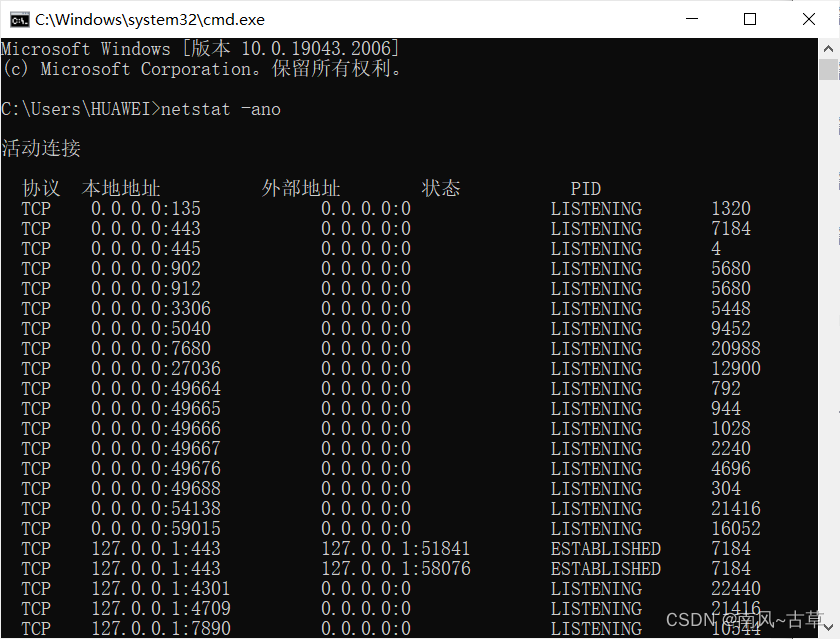Click the 状态 column header
This screenshot has width=840, height=639.
(x=441, y=189)
